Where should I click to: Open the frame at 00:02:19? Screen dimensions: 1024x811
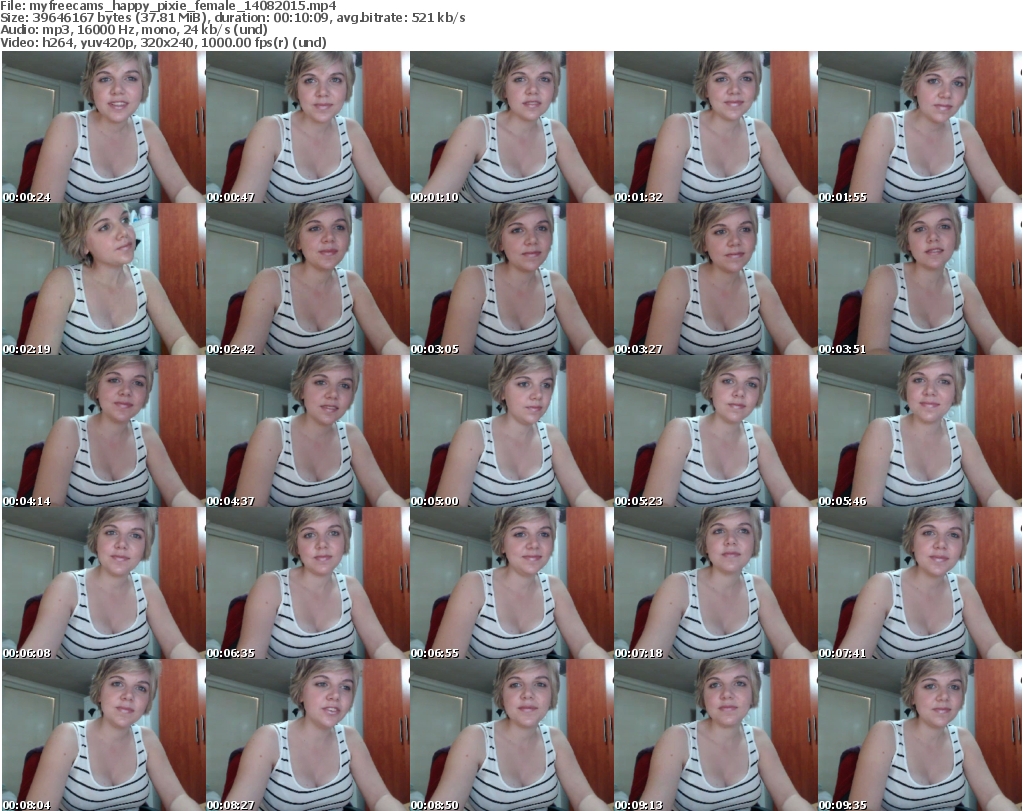pyautogui.click(x=104, y=279)
